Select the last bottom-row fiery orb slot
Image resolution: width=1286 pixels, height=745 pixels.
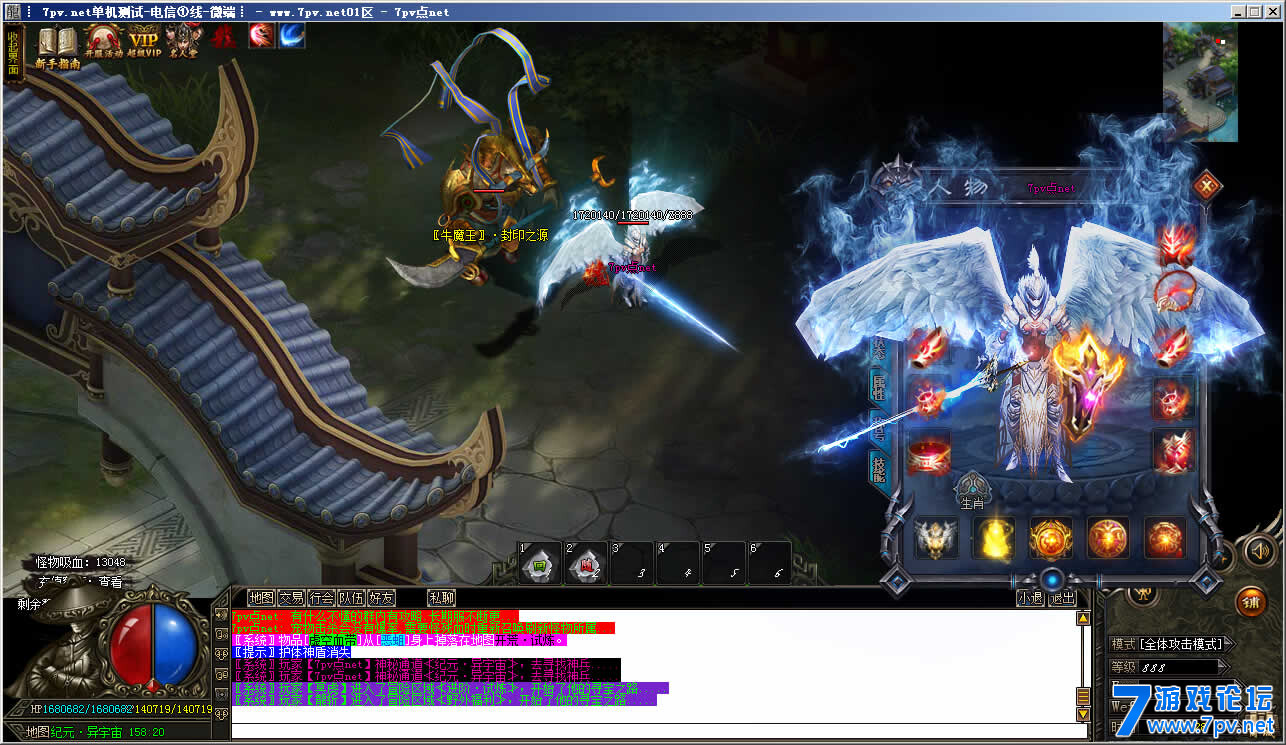(1165, 538)
